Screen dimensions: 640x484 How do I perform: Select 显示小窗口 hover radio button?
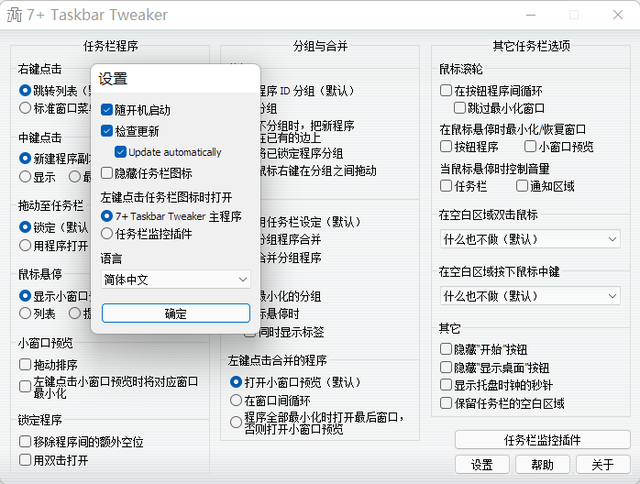point(25,295)
